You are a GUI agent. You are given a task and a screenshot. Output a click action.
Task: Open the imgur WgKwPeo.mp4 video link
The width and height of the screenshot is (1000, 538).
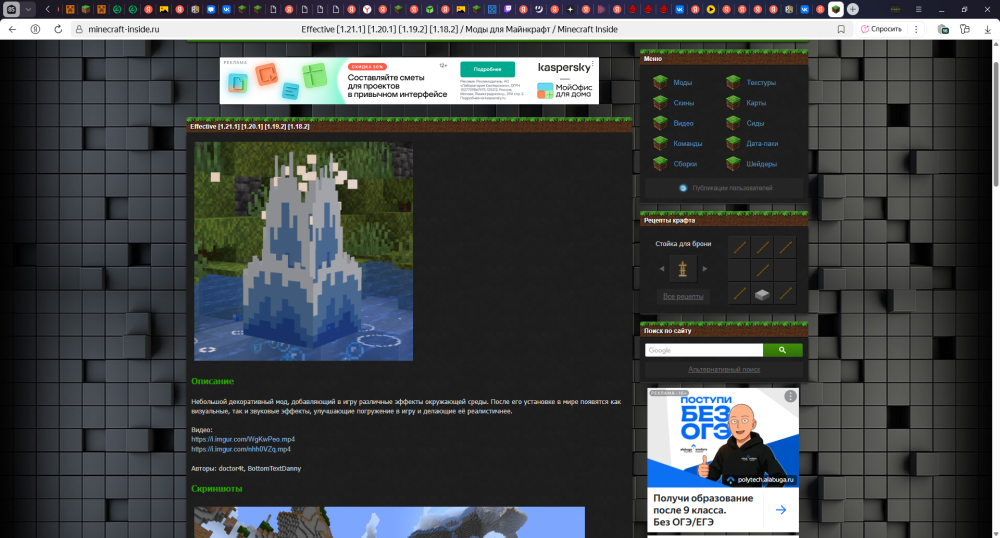point(243,439)
